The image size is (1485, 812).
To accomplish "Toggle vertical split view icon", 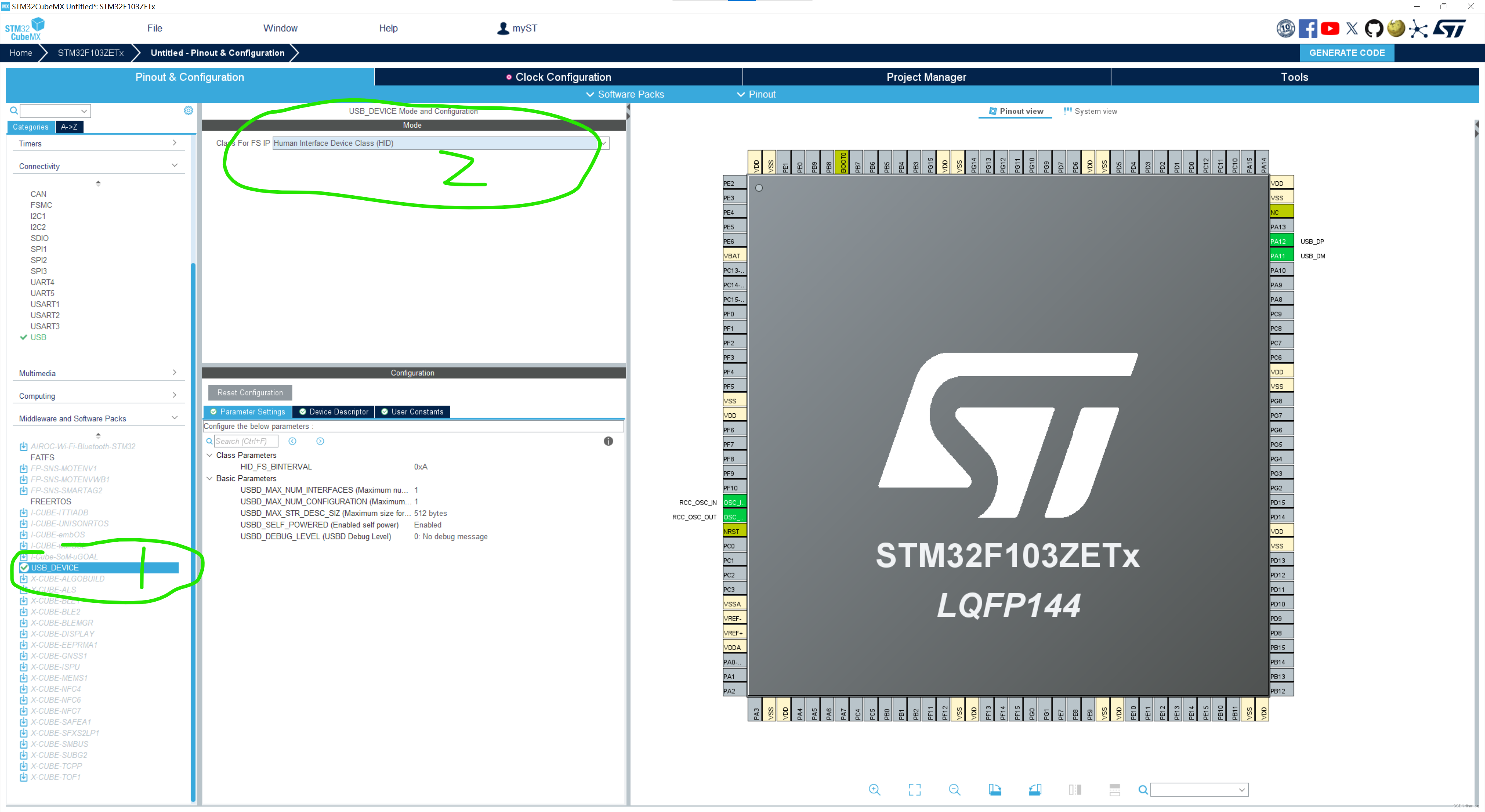I will [x=1075, y=790].
